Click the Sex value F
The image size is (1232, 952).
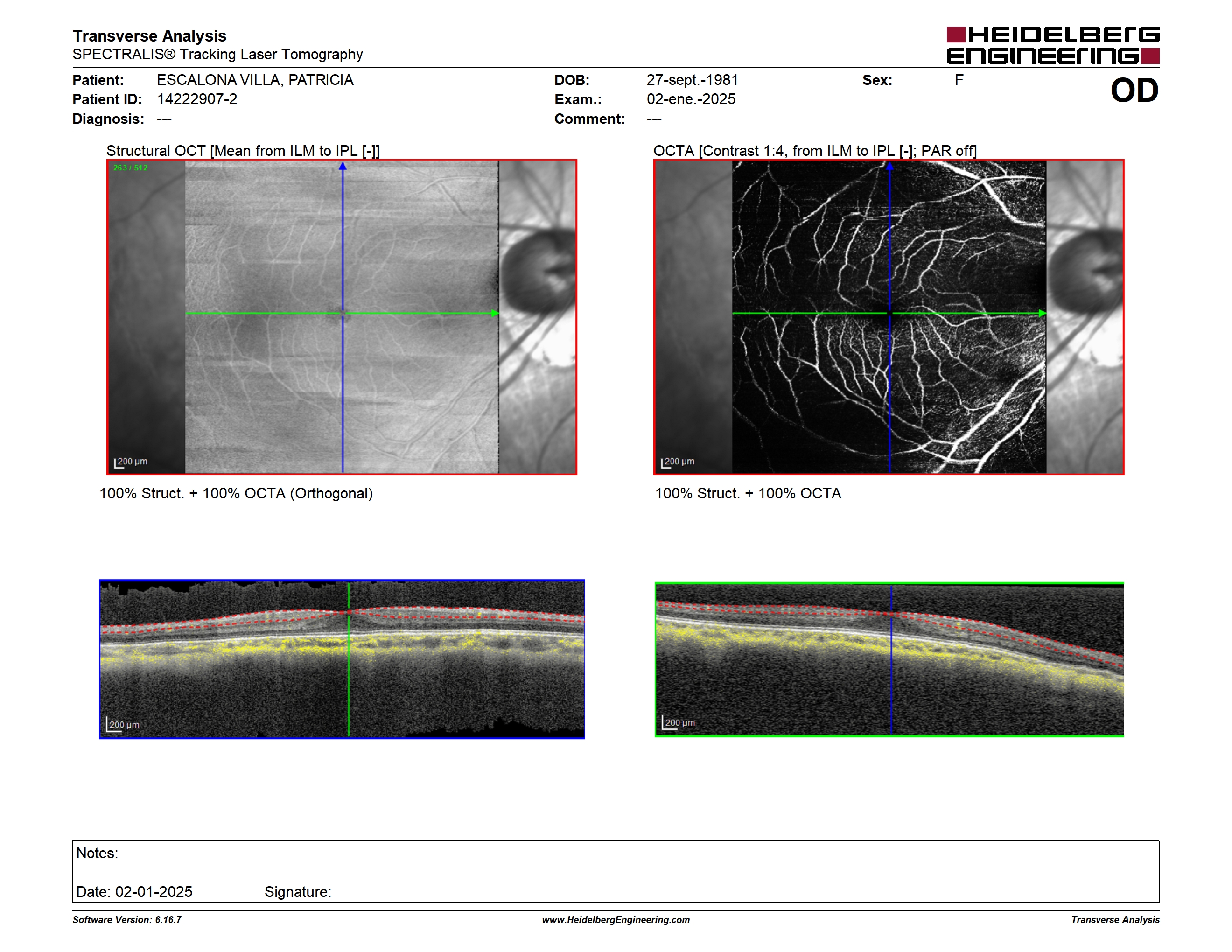[x=959, y=80]
